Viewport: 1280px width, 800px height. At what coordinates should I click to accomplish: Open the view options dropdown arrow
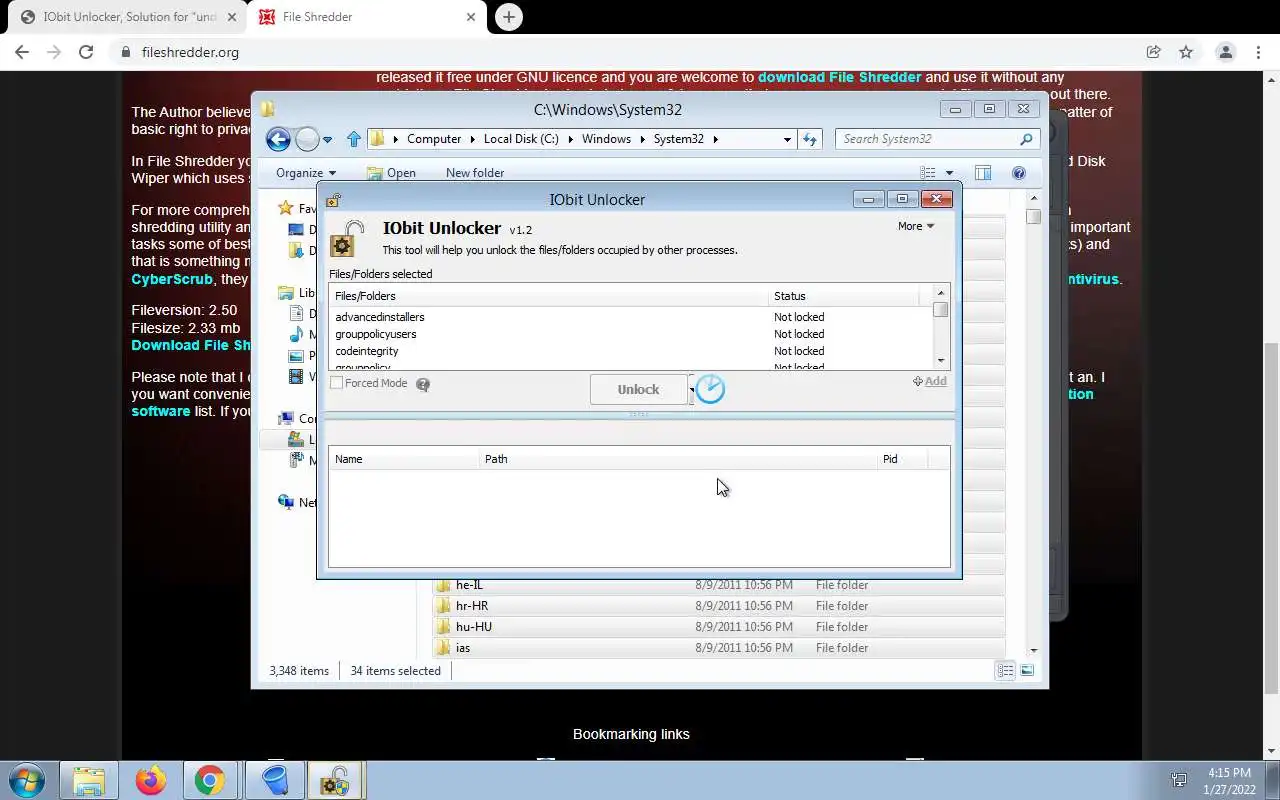point(949,173)
